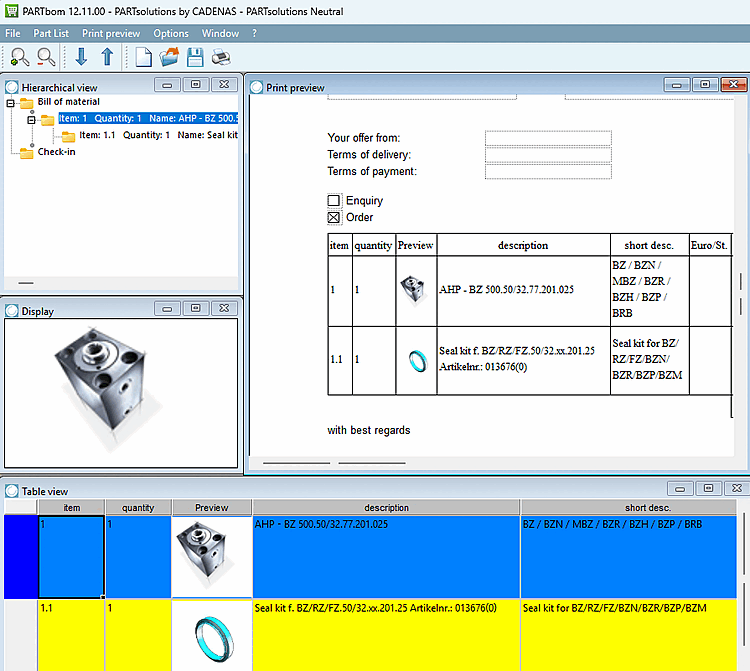Open the Options menu

click(171, 33)
